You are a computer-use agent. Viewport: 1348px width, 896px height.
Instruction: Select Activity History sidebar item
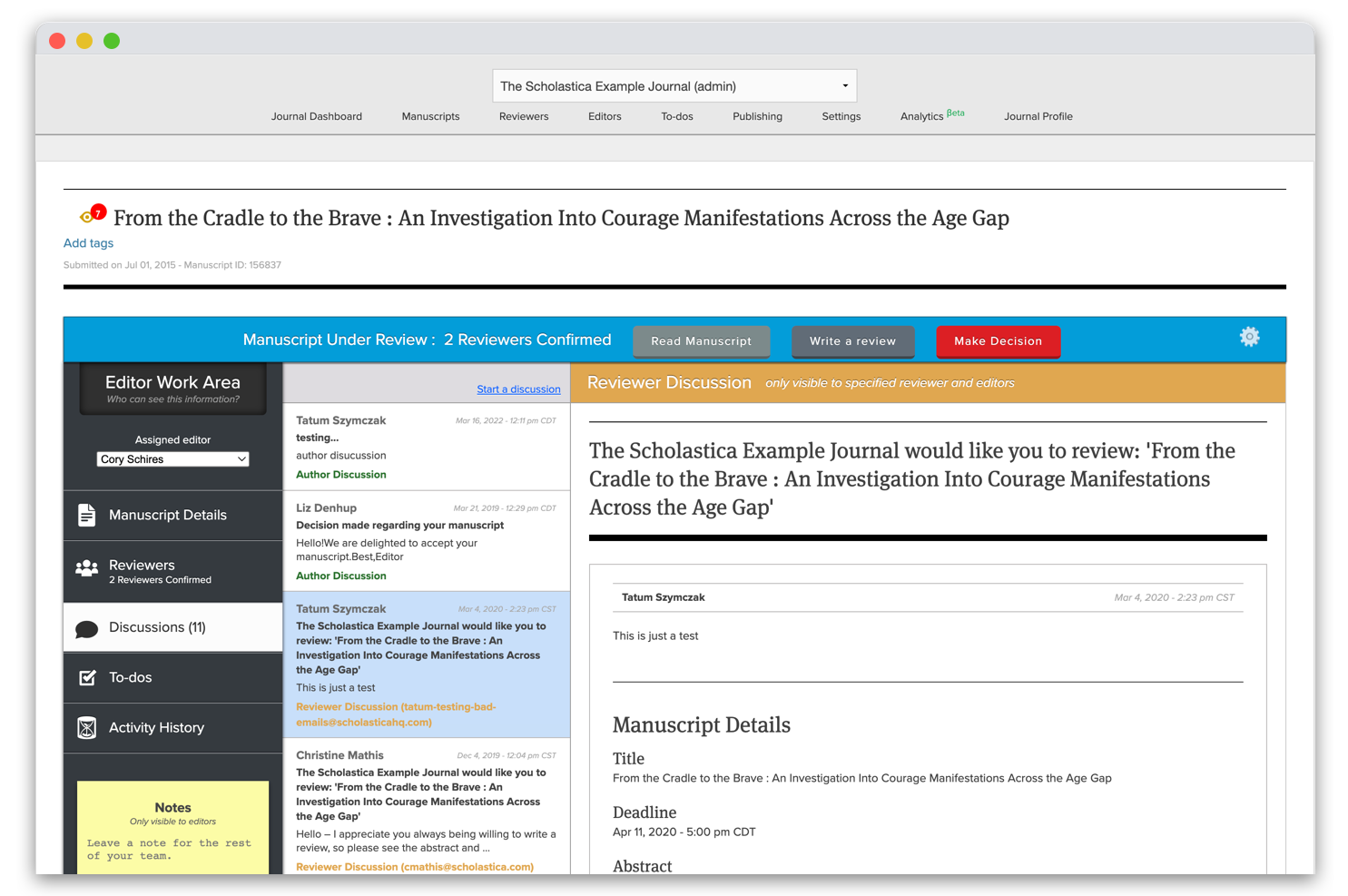172,728
